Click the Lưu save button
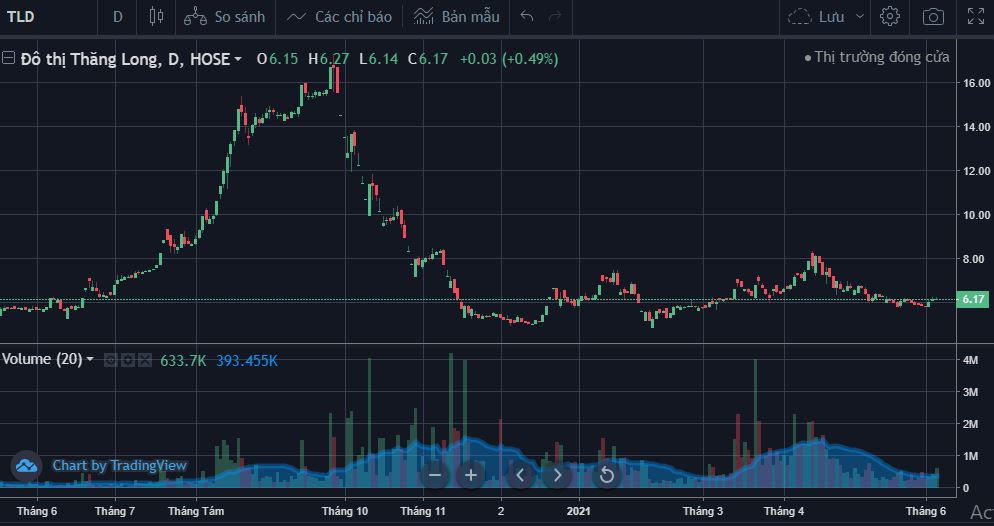The image size is (994, 526). (x=817, y=16)
